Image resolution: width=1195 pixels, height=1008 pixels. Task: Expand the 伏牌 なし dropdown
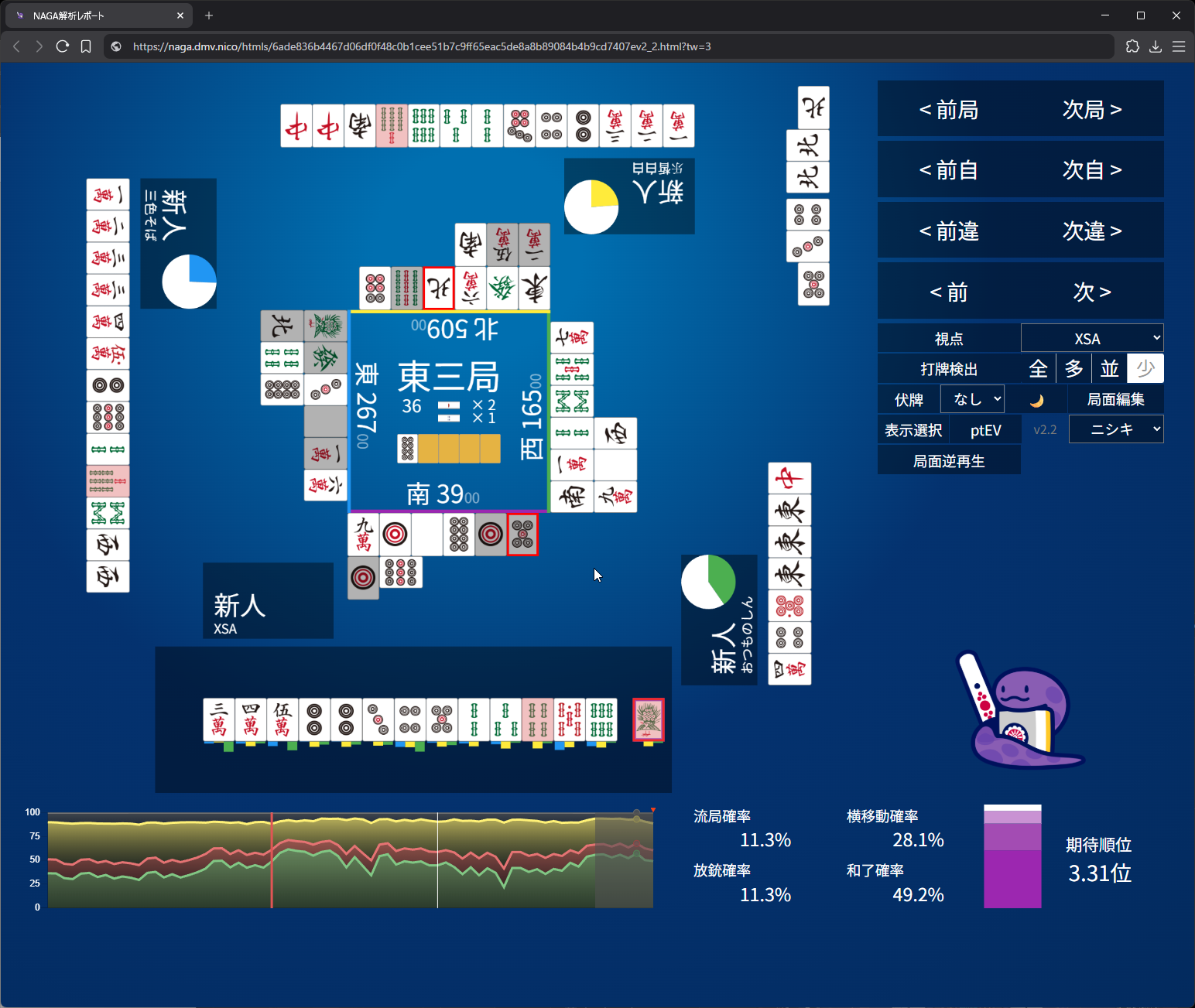[972, 399]
